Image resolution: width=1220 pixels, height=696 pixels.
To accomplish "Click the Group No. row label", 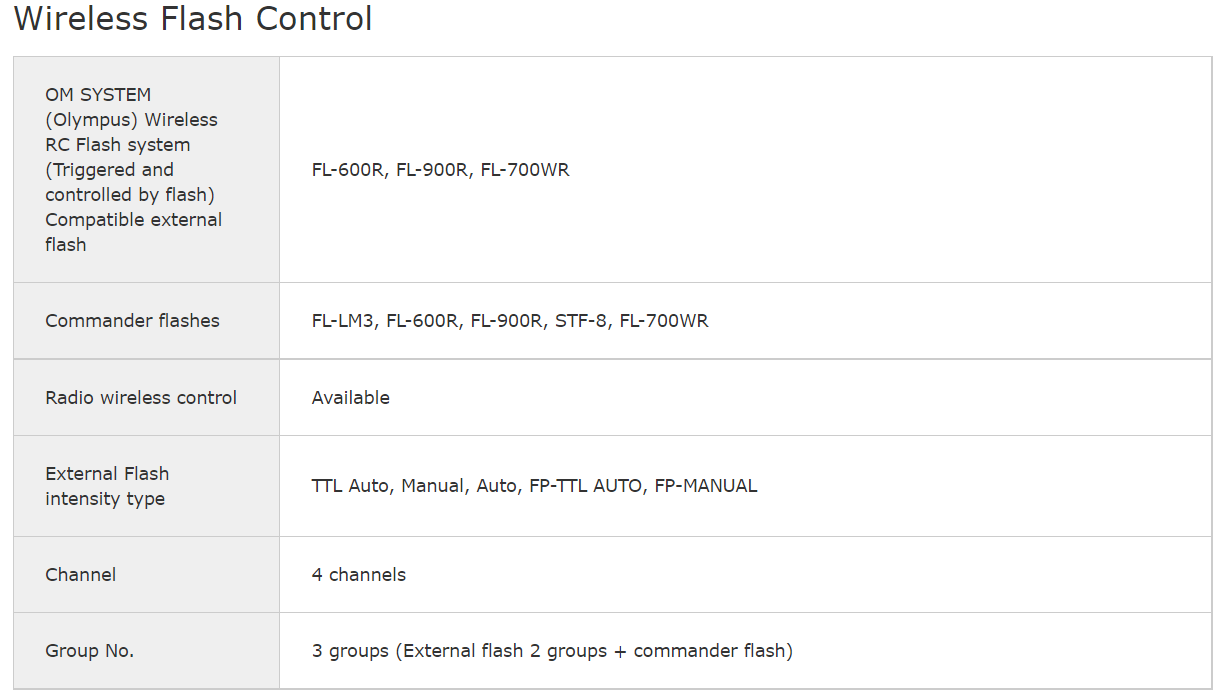I will [x=89, y=651].
